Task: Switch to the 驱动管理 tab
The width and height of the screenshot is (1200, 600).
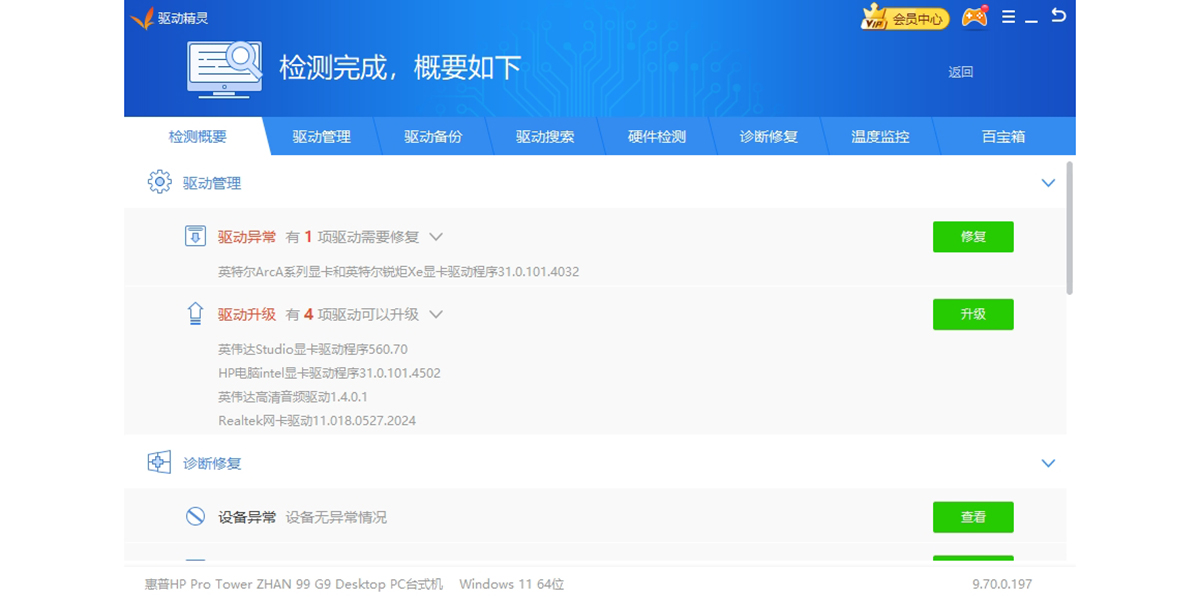Action: pos(322,137)
